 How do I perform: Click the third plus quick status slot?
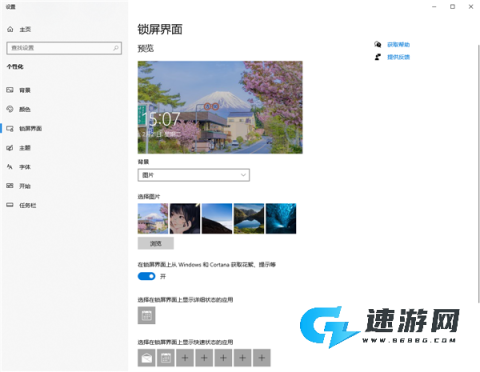tap(224, 358)
